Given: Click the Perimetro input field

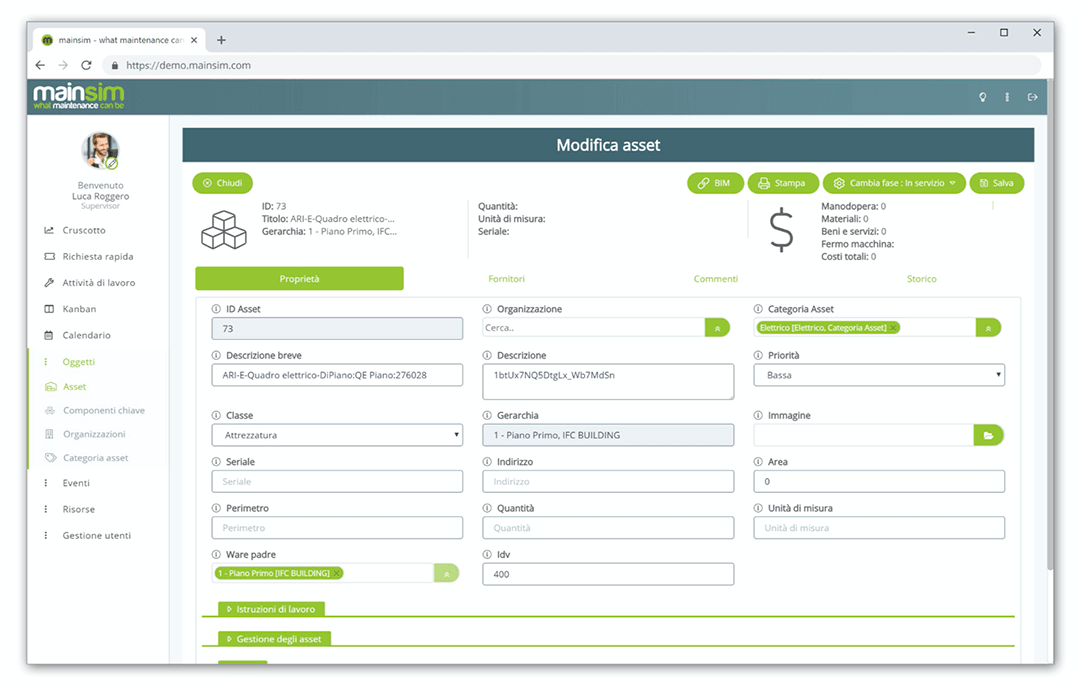Looking at the screenshot, I should point(337,528).
